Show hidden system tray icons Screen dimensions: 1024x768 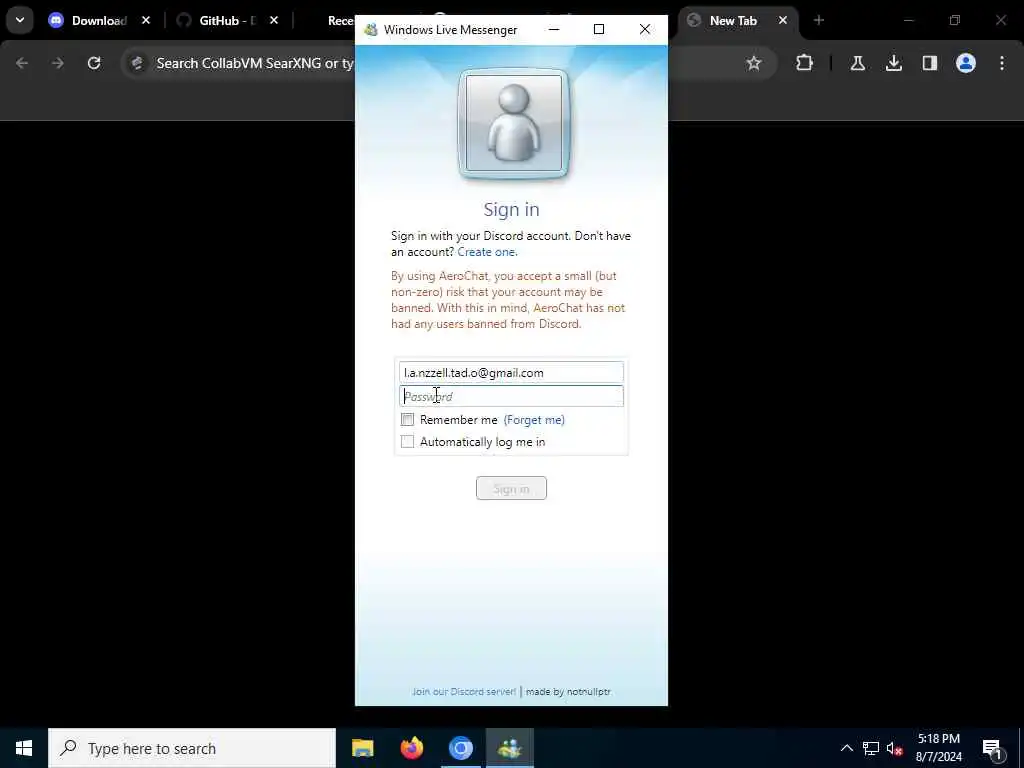846,748
